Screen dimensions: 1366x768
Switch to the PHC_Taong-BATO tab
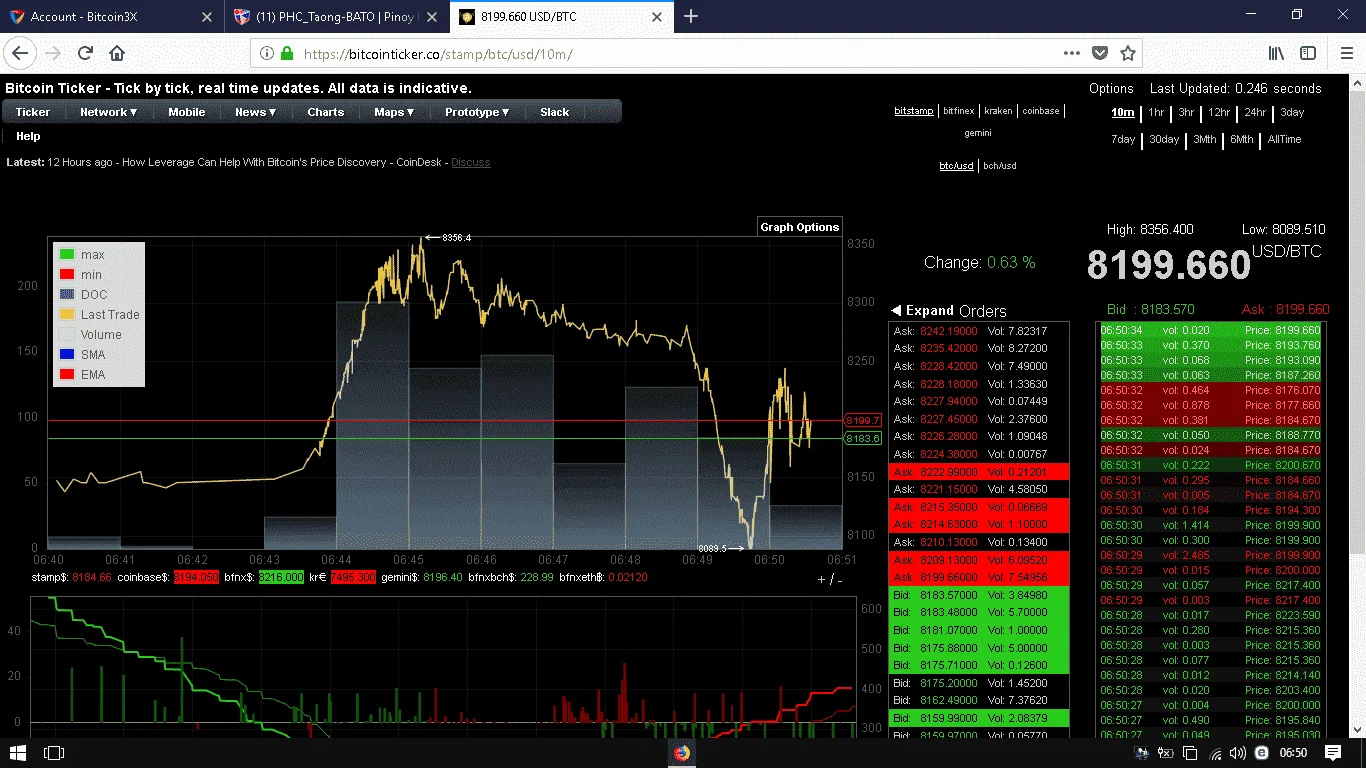(337, 17)
